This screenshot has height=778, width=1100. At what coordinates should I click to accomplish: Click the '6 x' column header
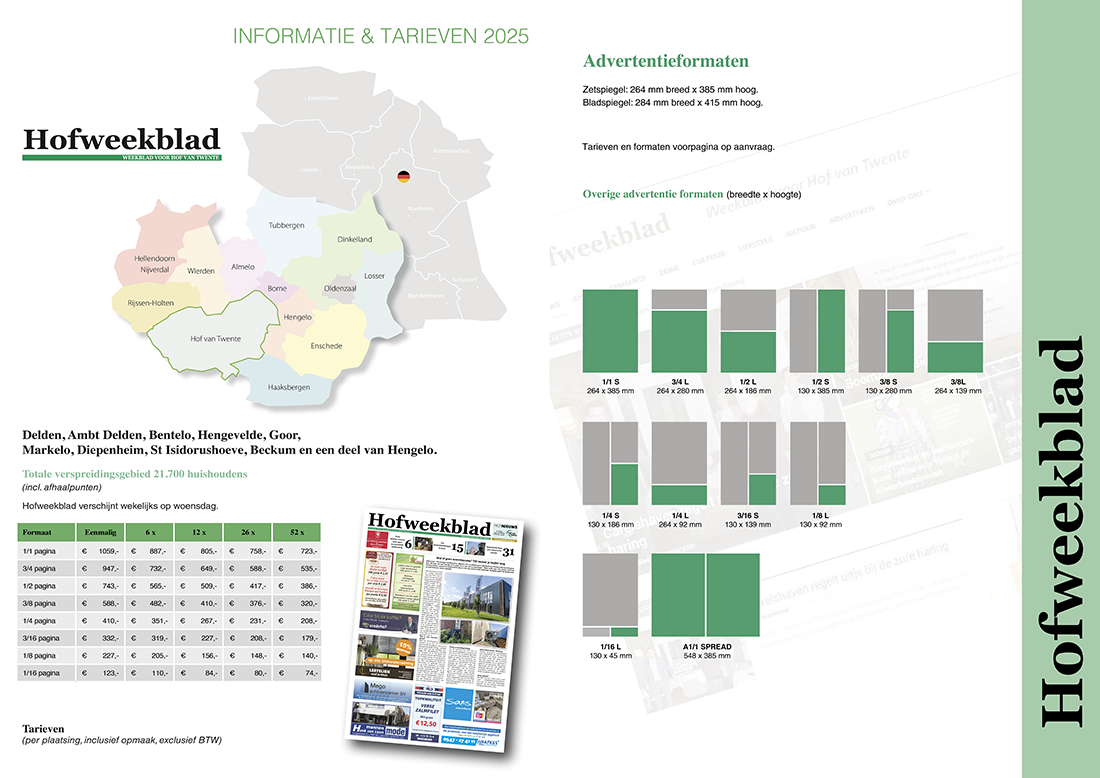[x=149, y=532]
